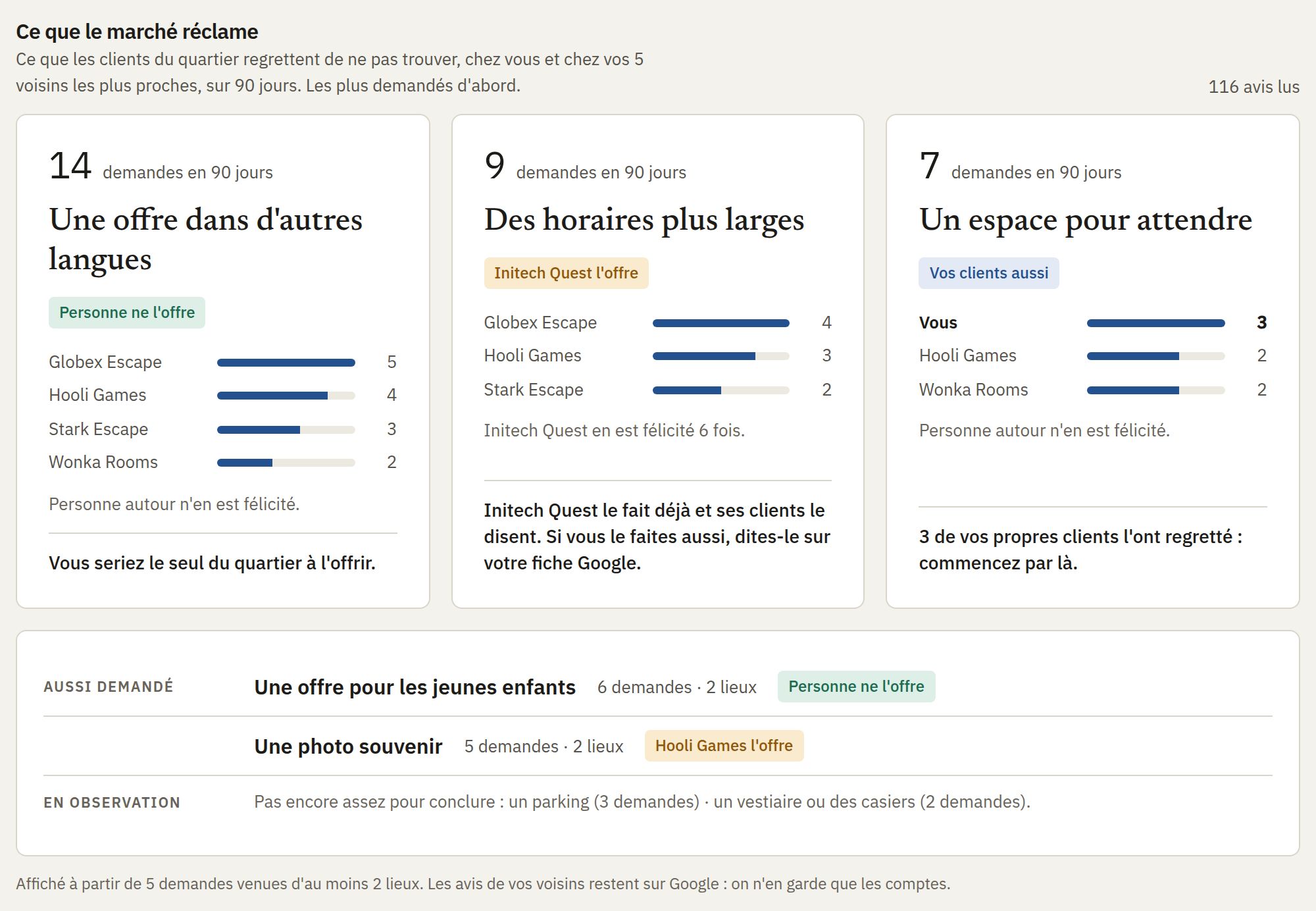1316x911 pixels.
Task: Click "Personne ne l'offre" badge in jeunes enfants row
Action: [x=856, y=687]
